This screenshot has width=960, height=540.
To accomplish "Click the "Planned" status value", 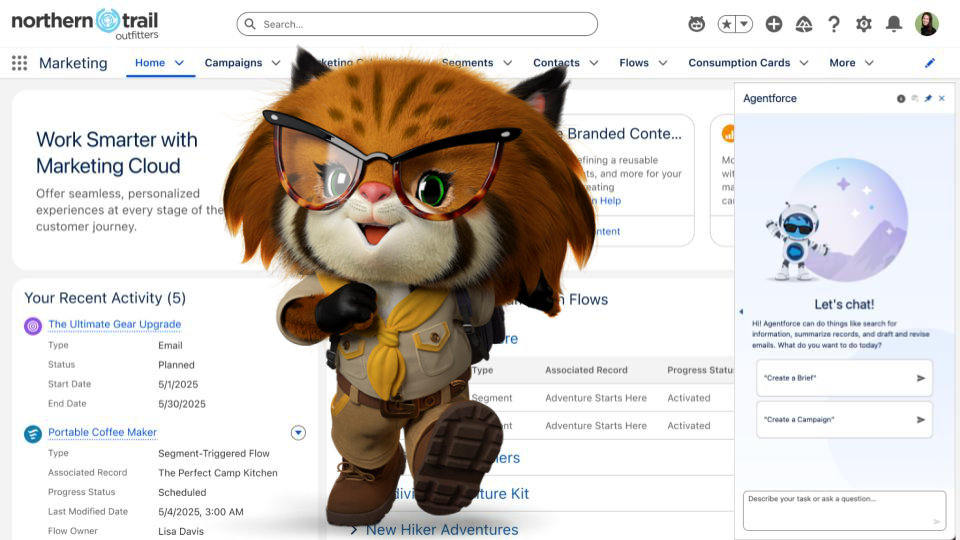I will tap(176, 365).
